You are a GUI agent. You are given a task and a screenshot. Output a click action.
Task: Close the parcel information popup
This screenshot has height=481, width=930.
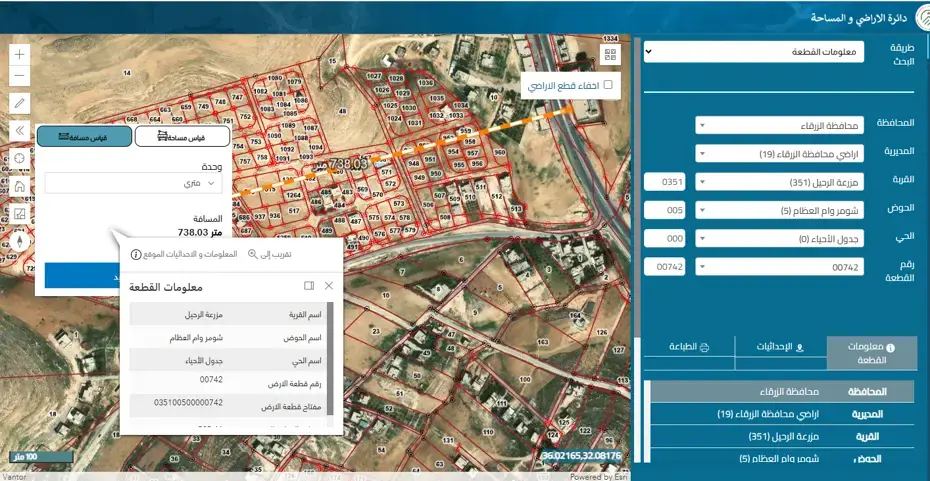point(329,286)
